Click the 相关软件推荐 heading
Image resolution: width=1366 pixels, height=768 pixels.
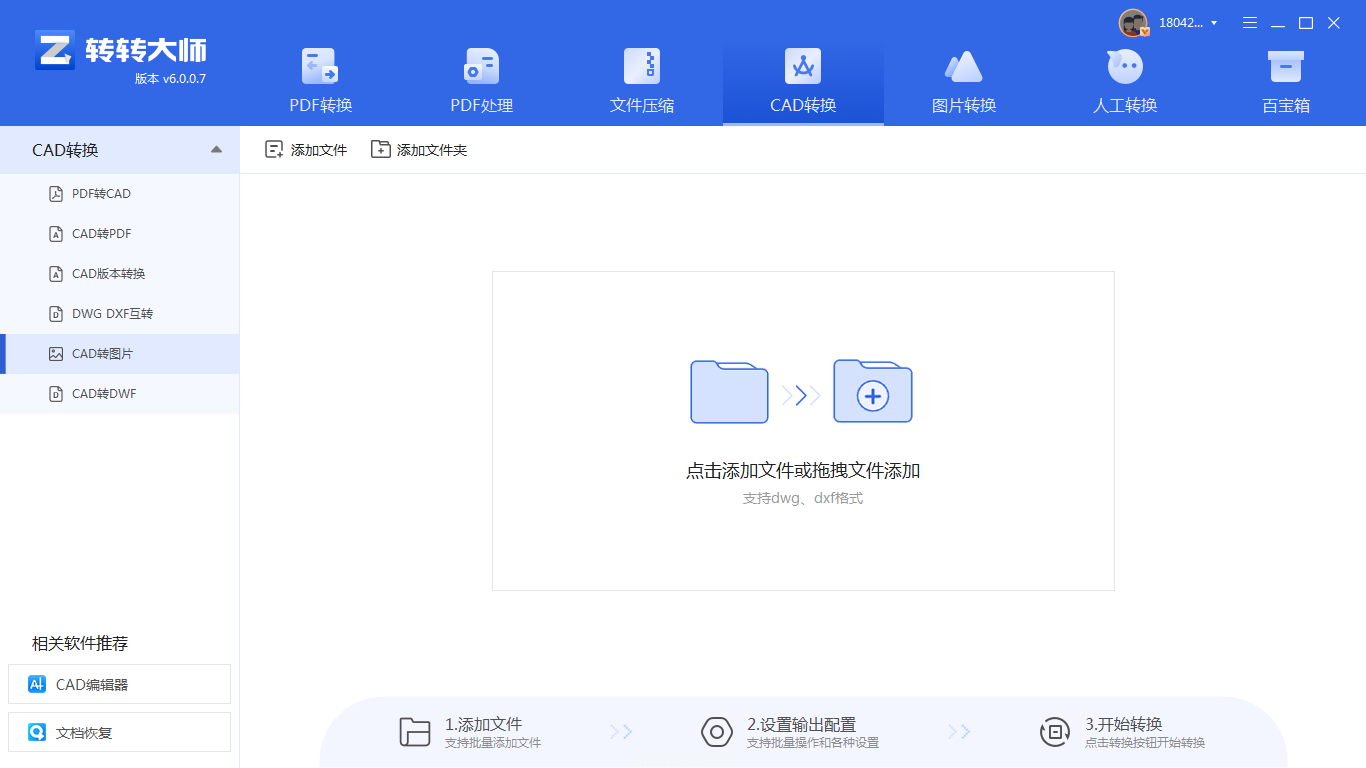[x=80, y=643]
